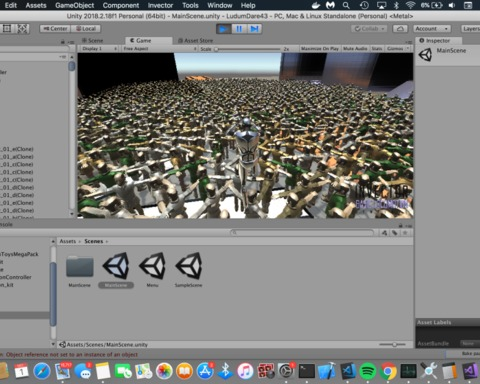Select the combined transform tool icon

[x=22, y=29]
